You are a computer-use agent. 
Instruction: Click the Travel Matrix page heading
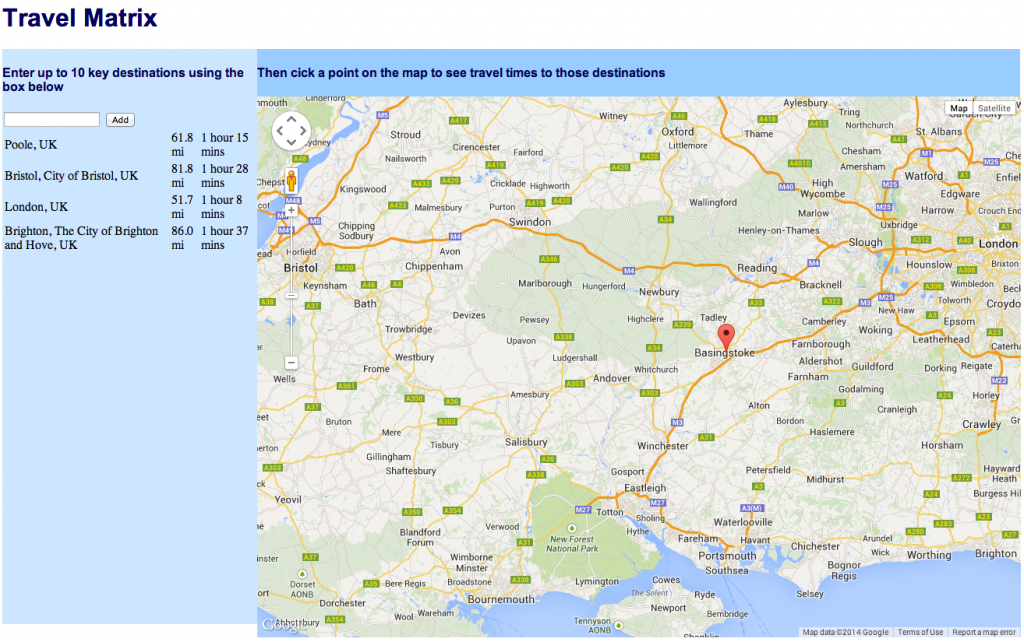click(x=80, y=18)
